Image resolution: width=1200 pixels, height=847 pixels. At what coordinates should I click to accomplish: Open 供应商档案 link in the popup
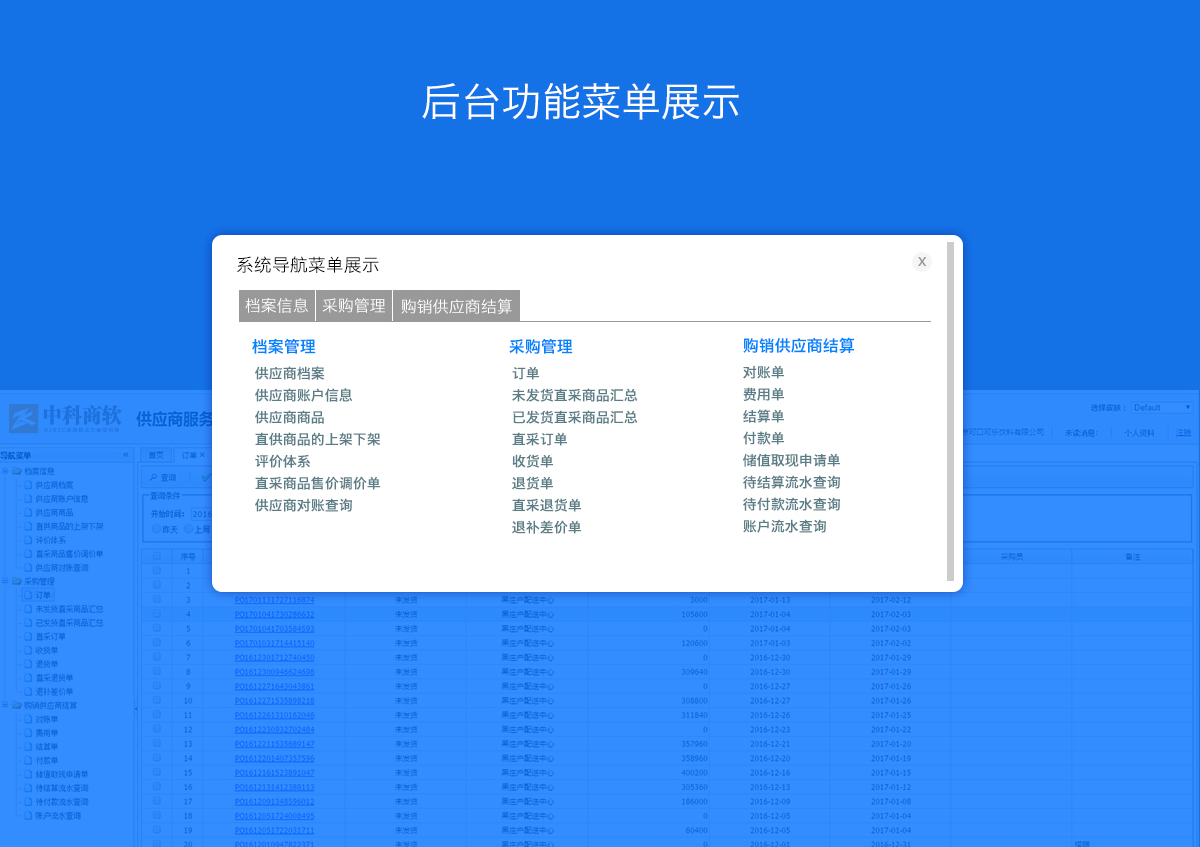click(289, 373)
